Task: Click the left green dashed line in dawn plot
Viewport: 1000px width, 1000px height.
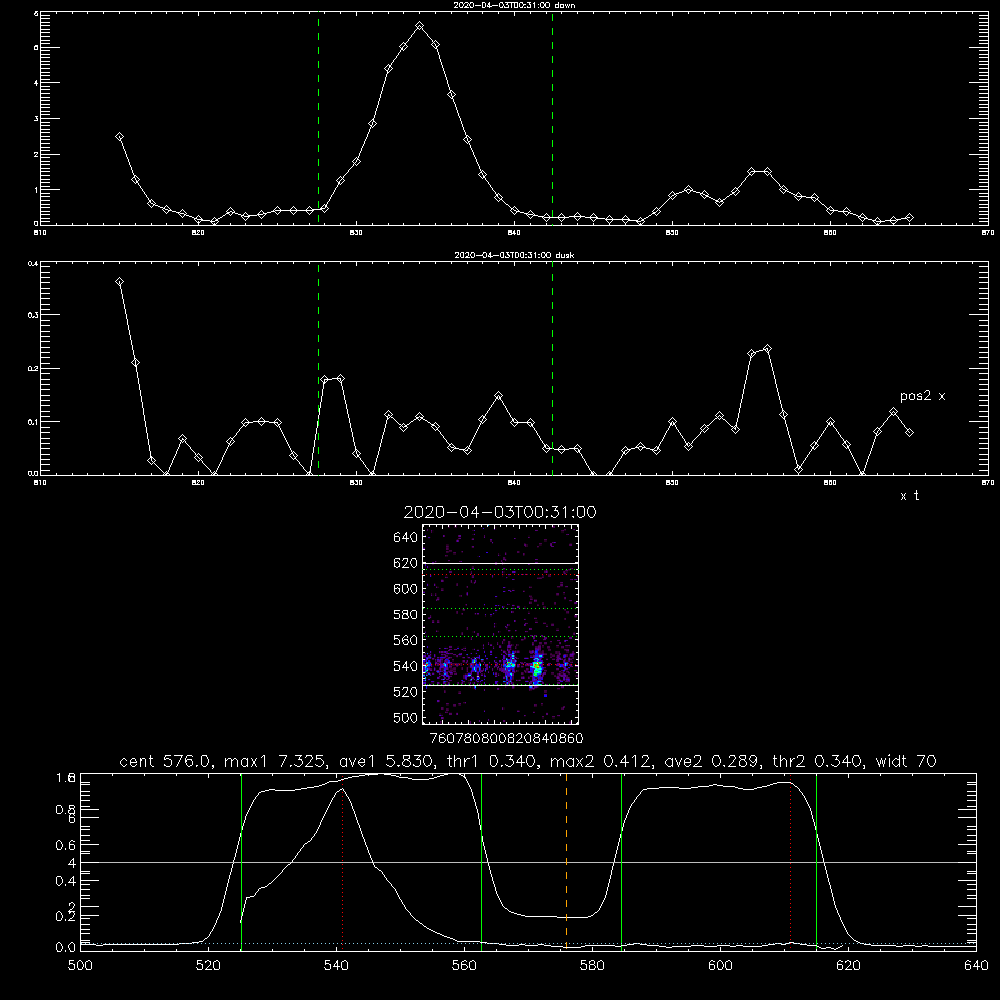Action: (318, 118)
